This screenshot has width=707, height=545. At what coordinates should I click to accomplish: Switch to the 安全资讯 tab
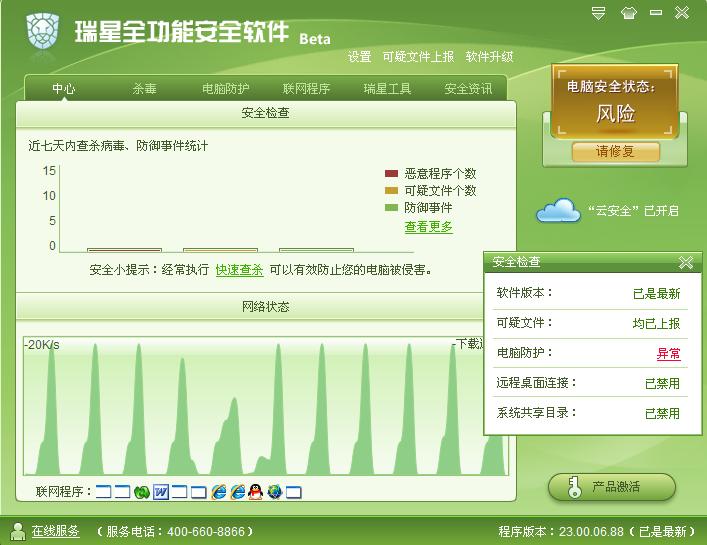click(x=468, y=88)
